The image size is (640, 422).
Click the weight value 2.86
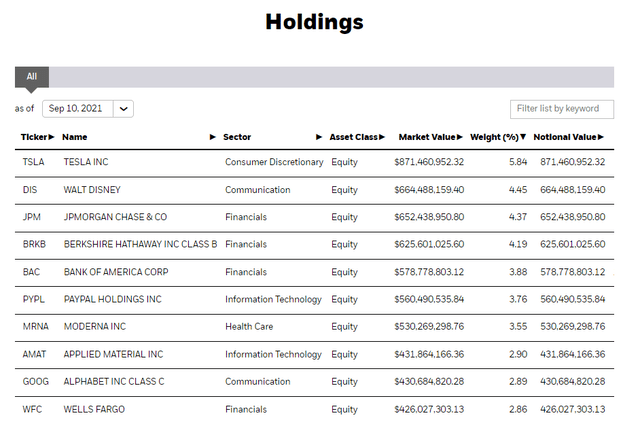point(518,409)
